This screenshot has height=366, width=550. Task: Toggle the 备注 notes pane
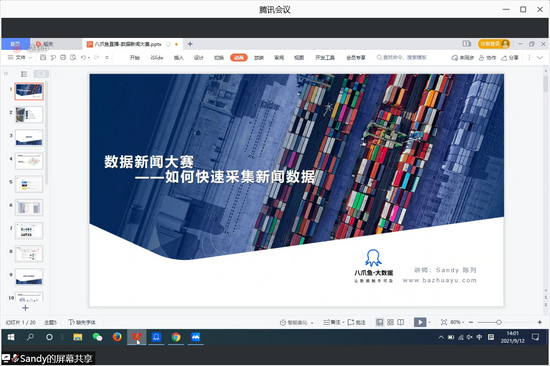(x=332, y=322)
